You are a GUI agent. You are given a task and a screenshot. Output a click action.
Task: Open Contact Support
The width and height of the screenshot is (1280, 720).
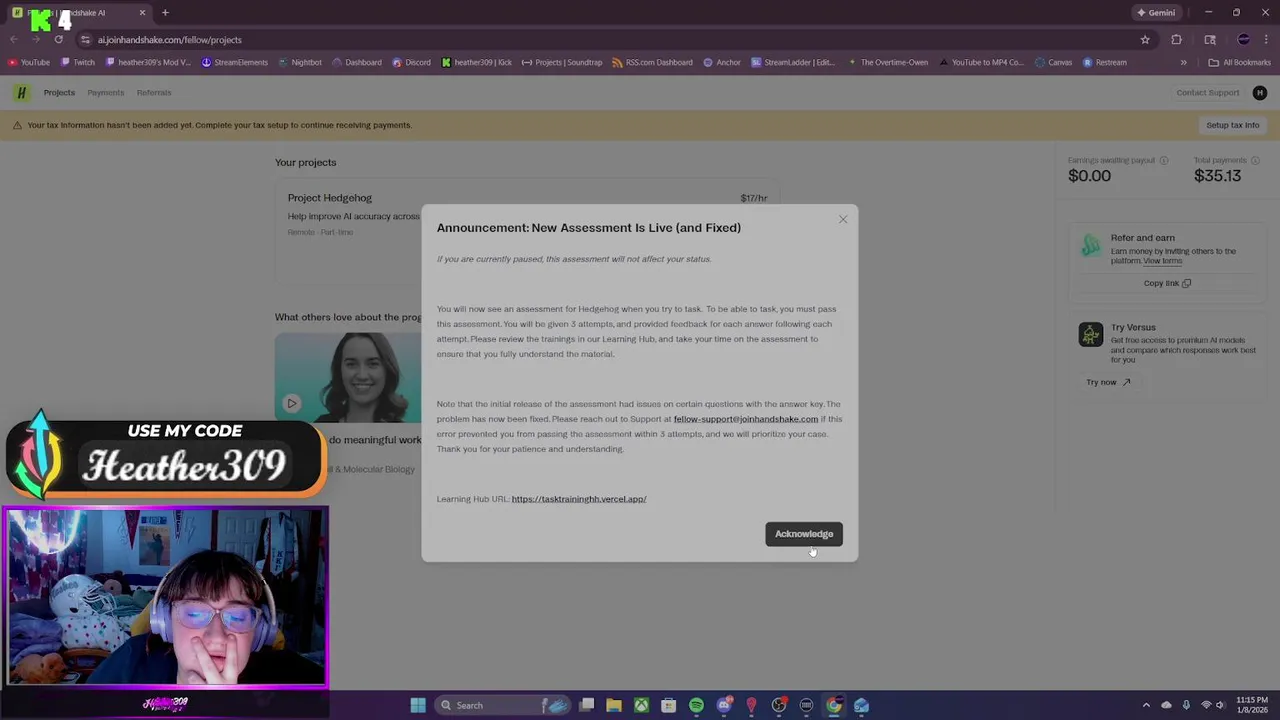[x=1207, y=93]
